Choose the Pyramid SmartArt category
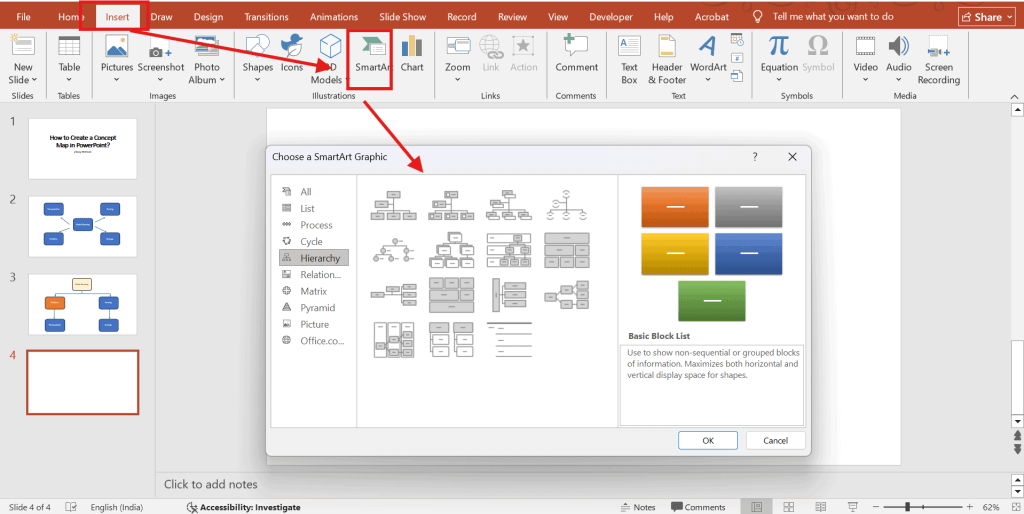The image size is (1024, 514). (x=317, y=308)
